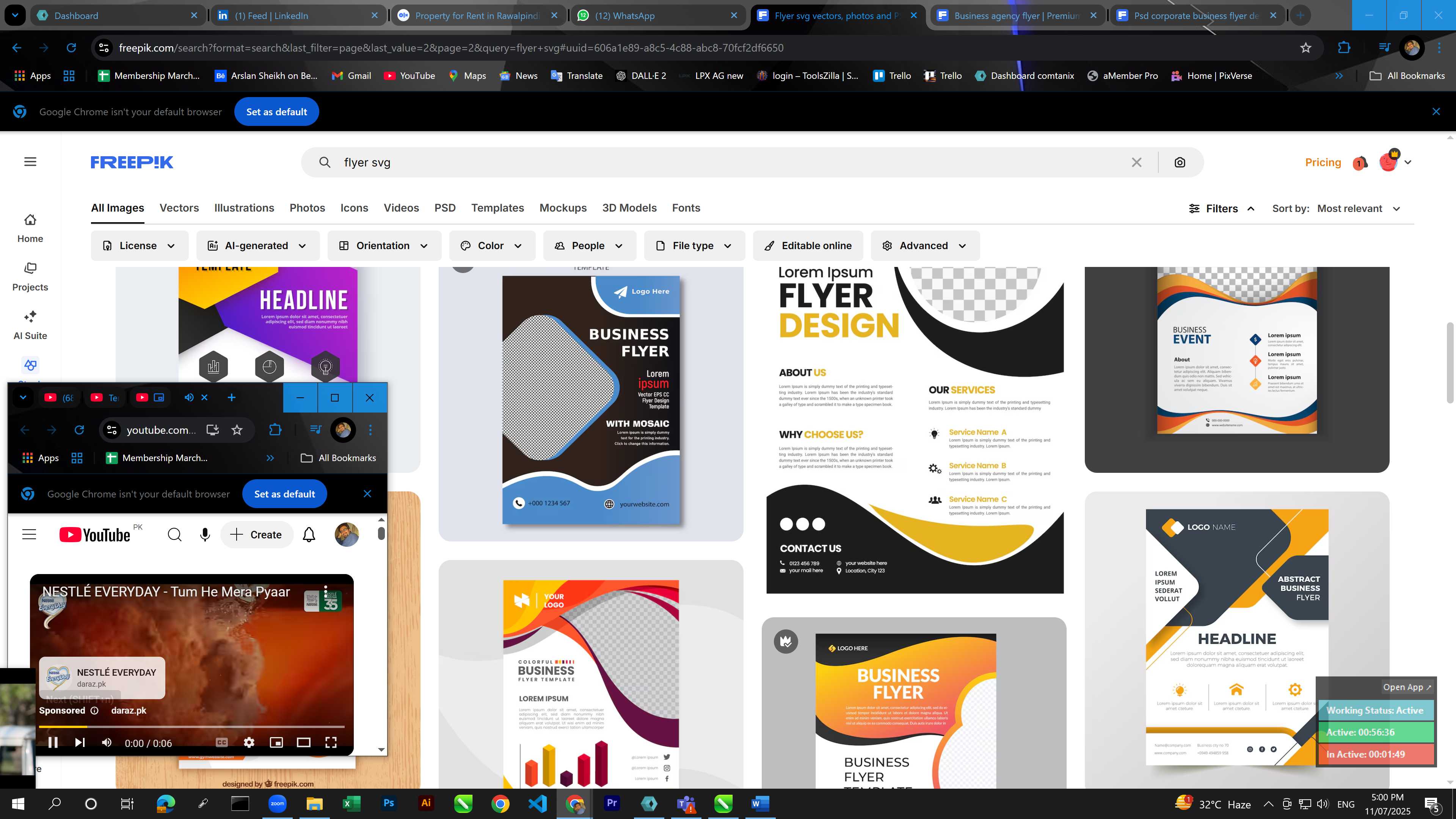Open the File type filter dropdown
Image resolution: width=1456 pixels, height=819 pixels.
694,246
